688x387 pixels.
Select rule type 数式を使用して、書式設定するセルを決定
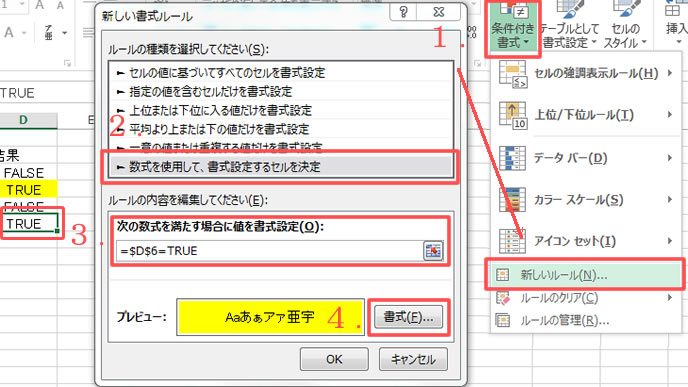tap(281, 167)
